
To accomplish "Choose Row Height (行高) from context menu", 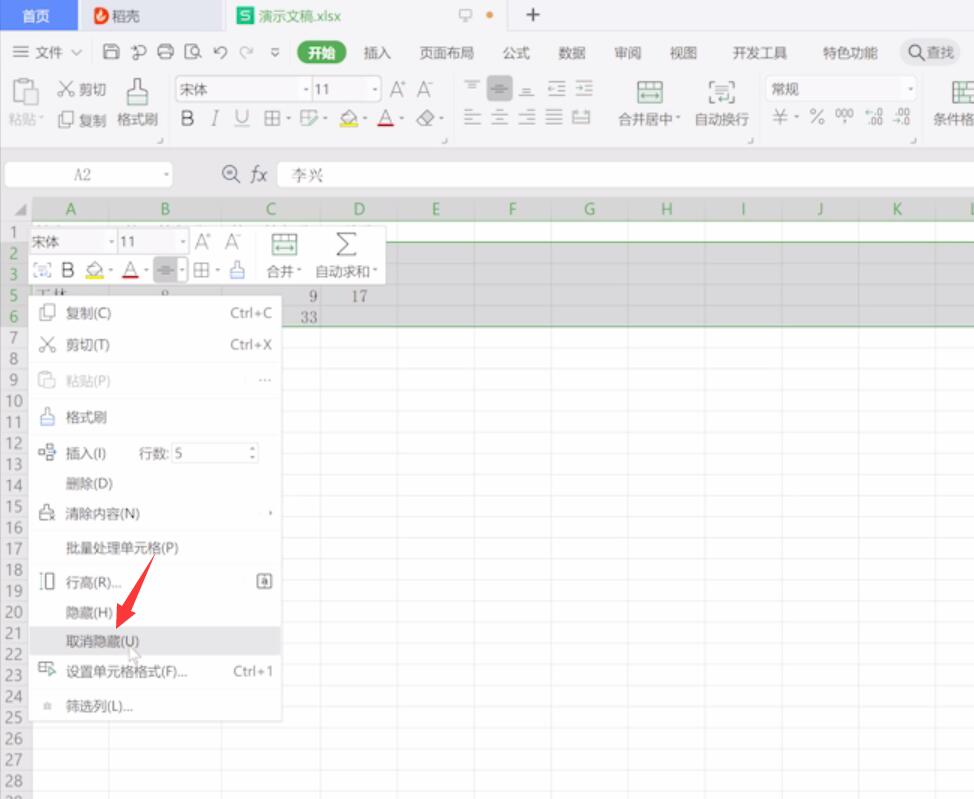I will tap(155, 582).
